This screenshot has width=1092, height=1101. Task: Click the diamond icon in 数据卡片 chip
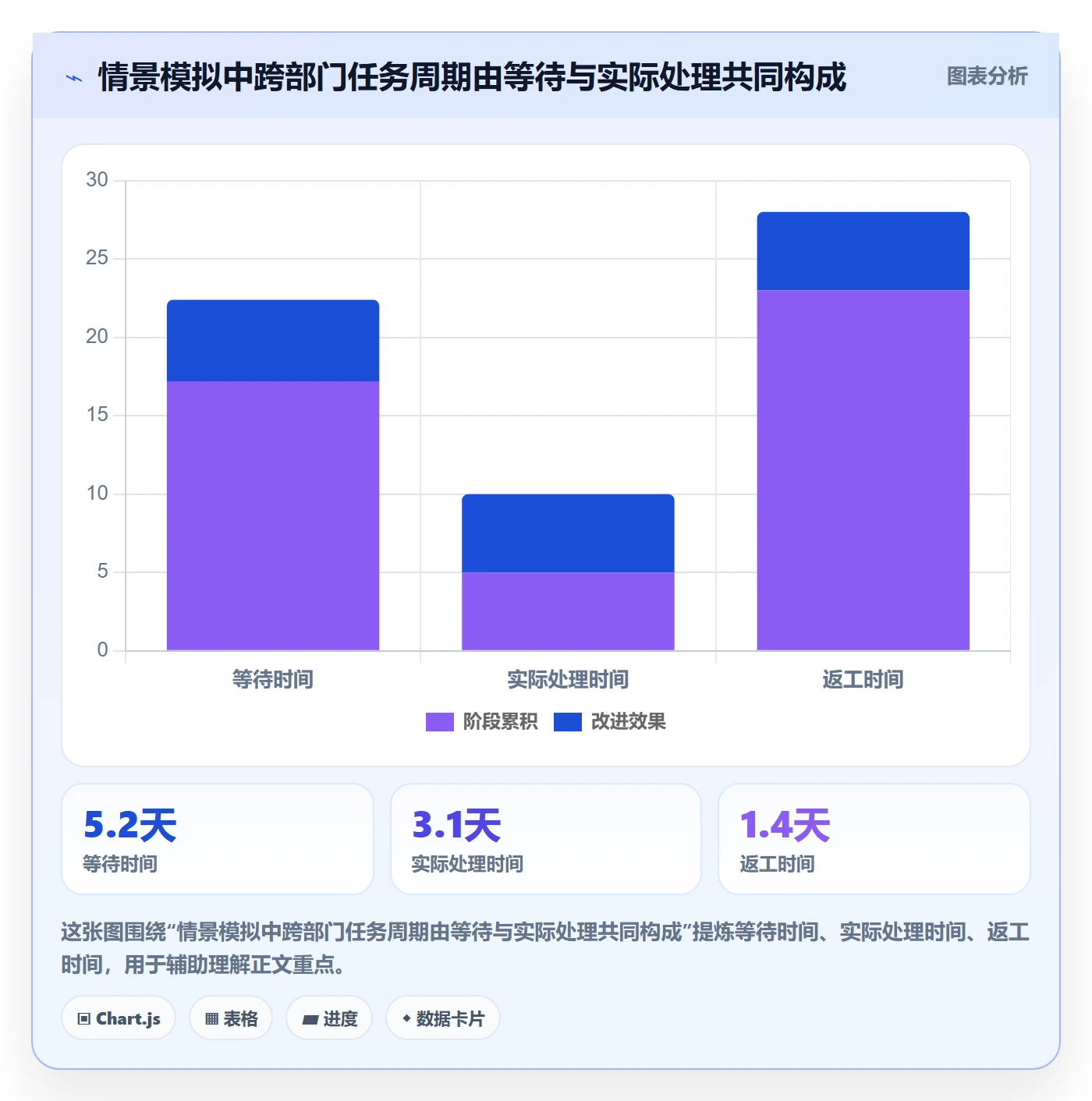pyautogui.click(x=406, y=1018)
